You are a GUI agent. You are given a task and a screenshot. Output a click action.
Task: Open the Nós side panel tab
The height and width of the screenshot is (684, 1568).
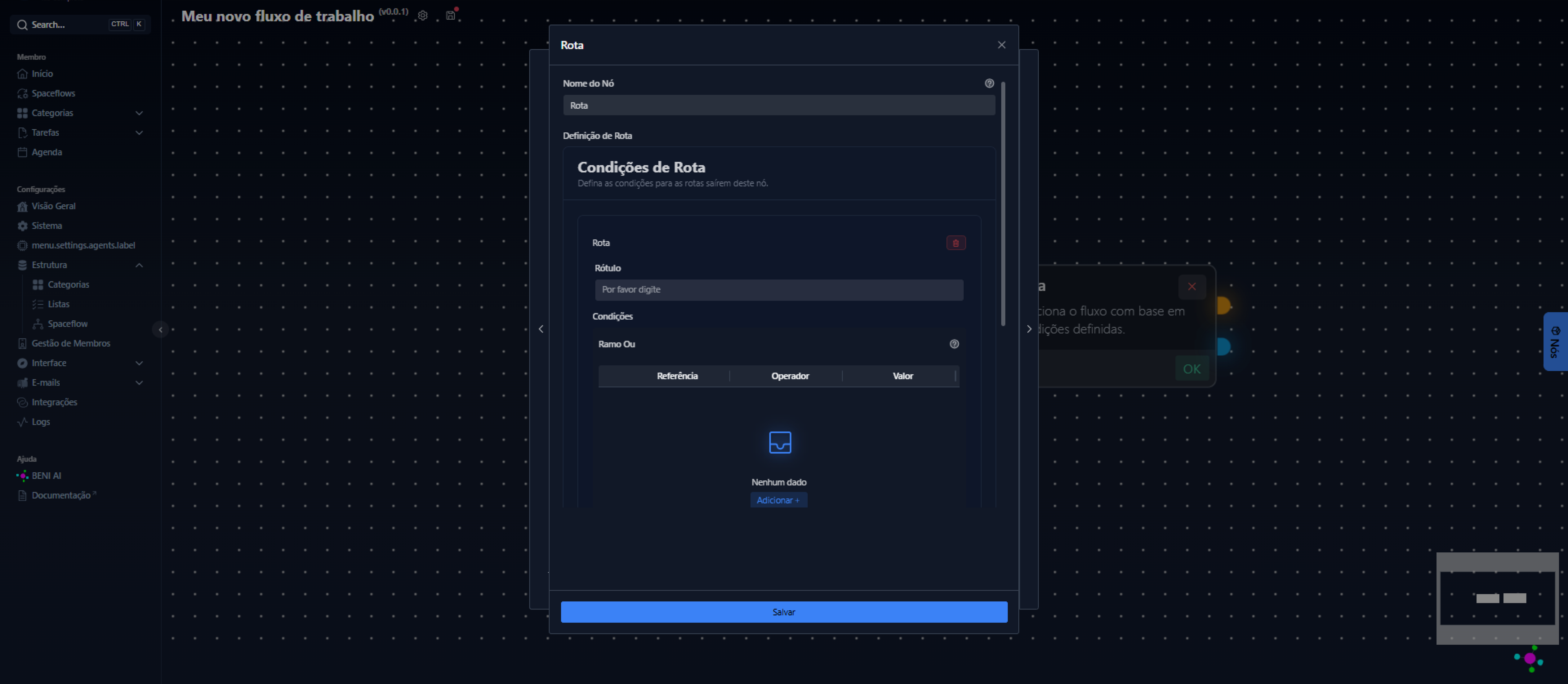(1555, 342)
